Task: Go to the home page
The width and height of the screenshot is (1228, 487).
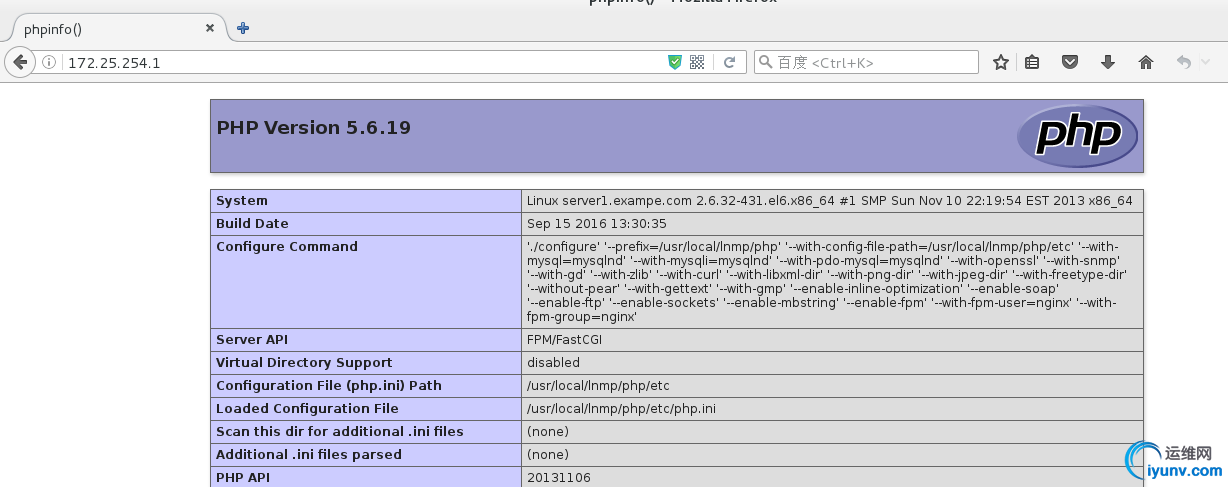Action: tap(1146, 62)
